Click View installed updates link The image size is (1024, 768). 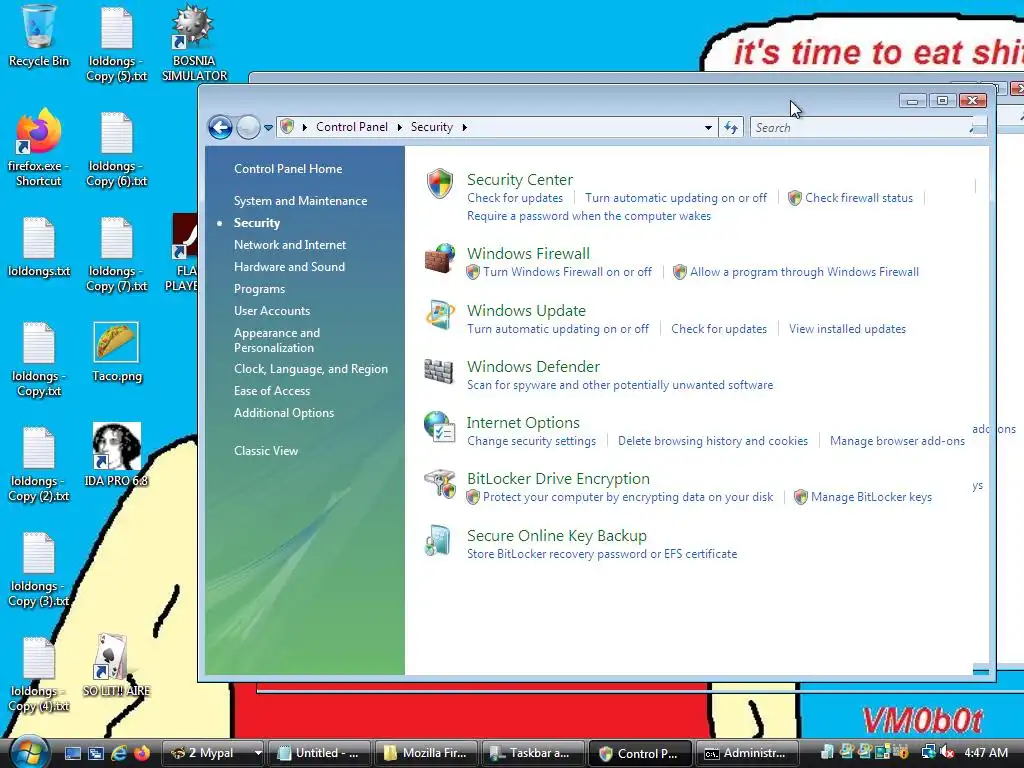pyautogui.click(x=847, y=329)
